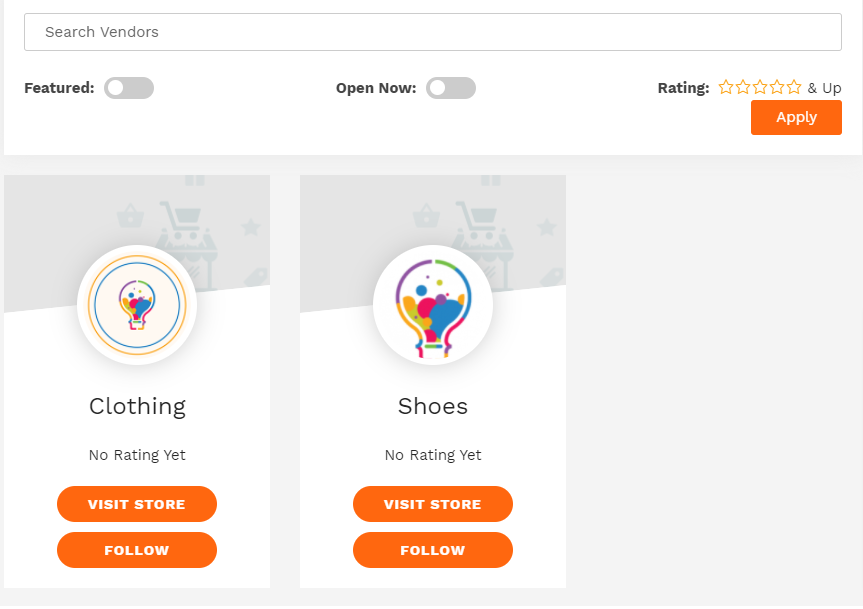
Task: Open the Clothing vendor name link
Action: pos(137,406)
